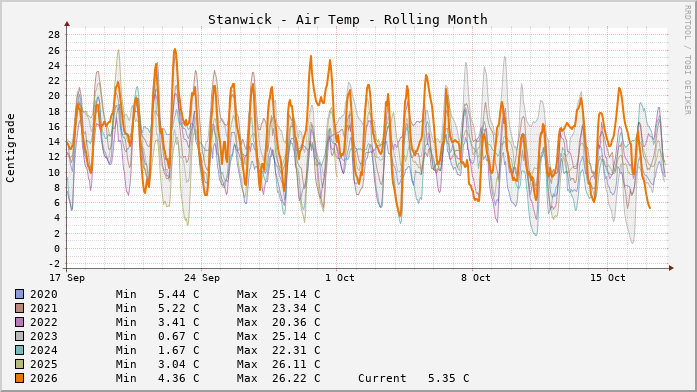The width and height of the screenshot is (697, 392).
Task: Click the teal 2024 legend color swatch
Action: point(20,350)
